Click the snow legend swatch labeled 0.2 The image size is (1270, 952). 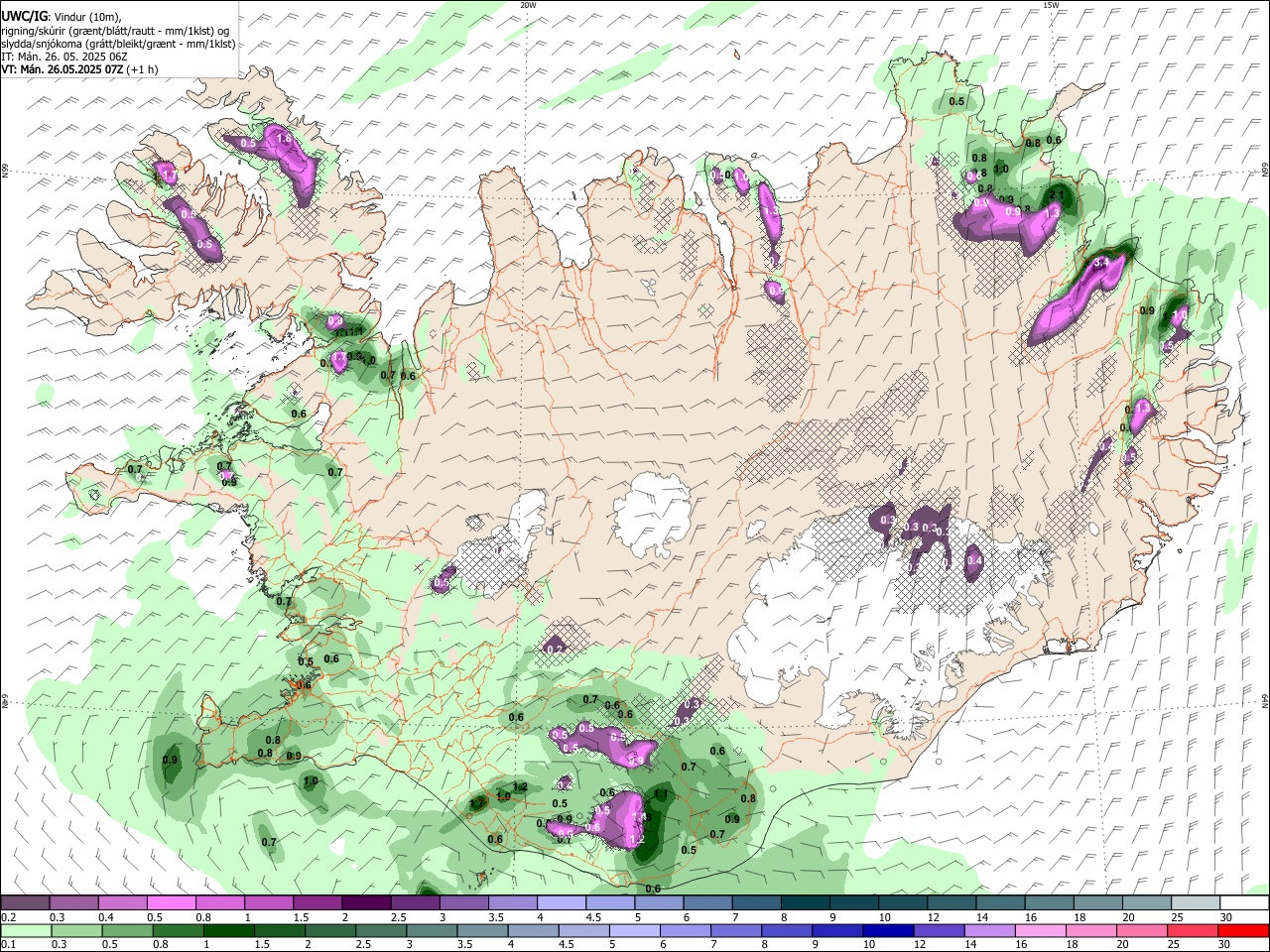point(25,903)
